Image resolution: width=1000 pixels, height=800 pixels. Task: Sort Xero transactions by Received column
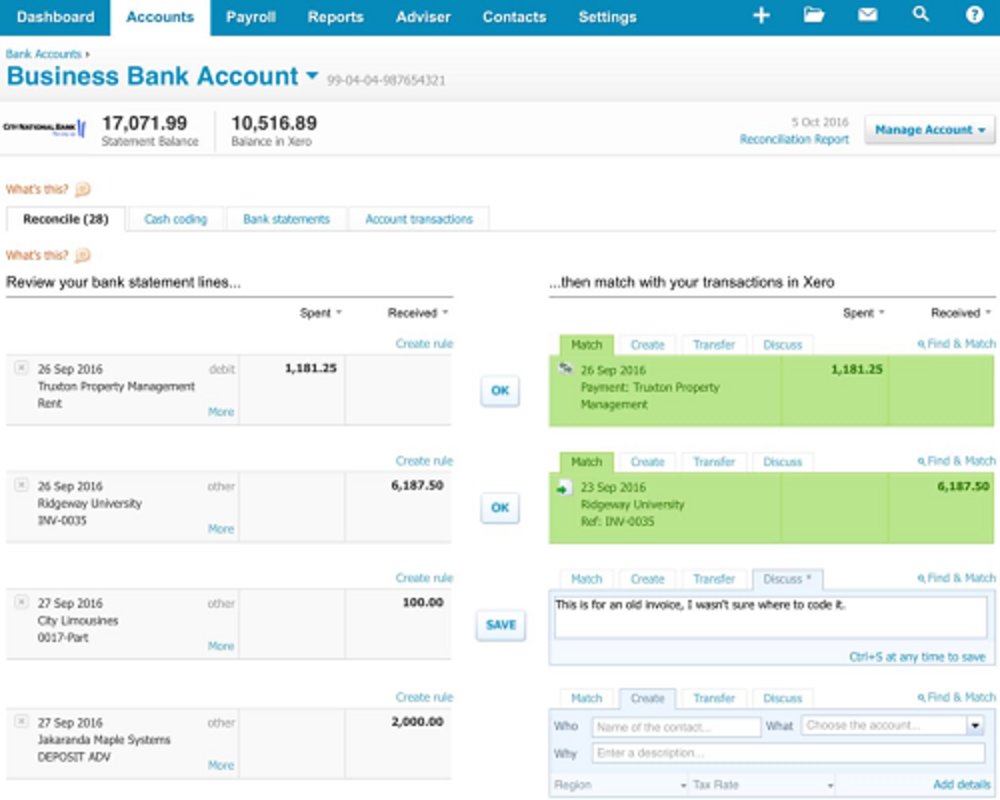point(961,313)
